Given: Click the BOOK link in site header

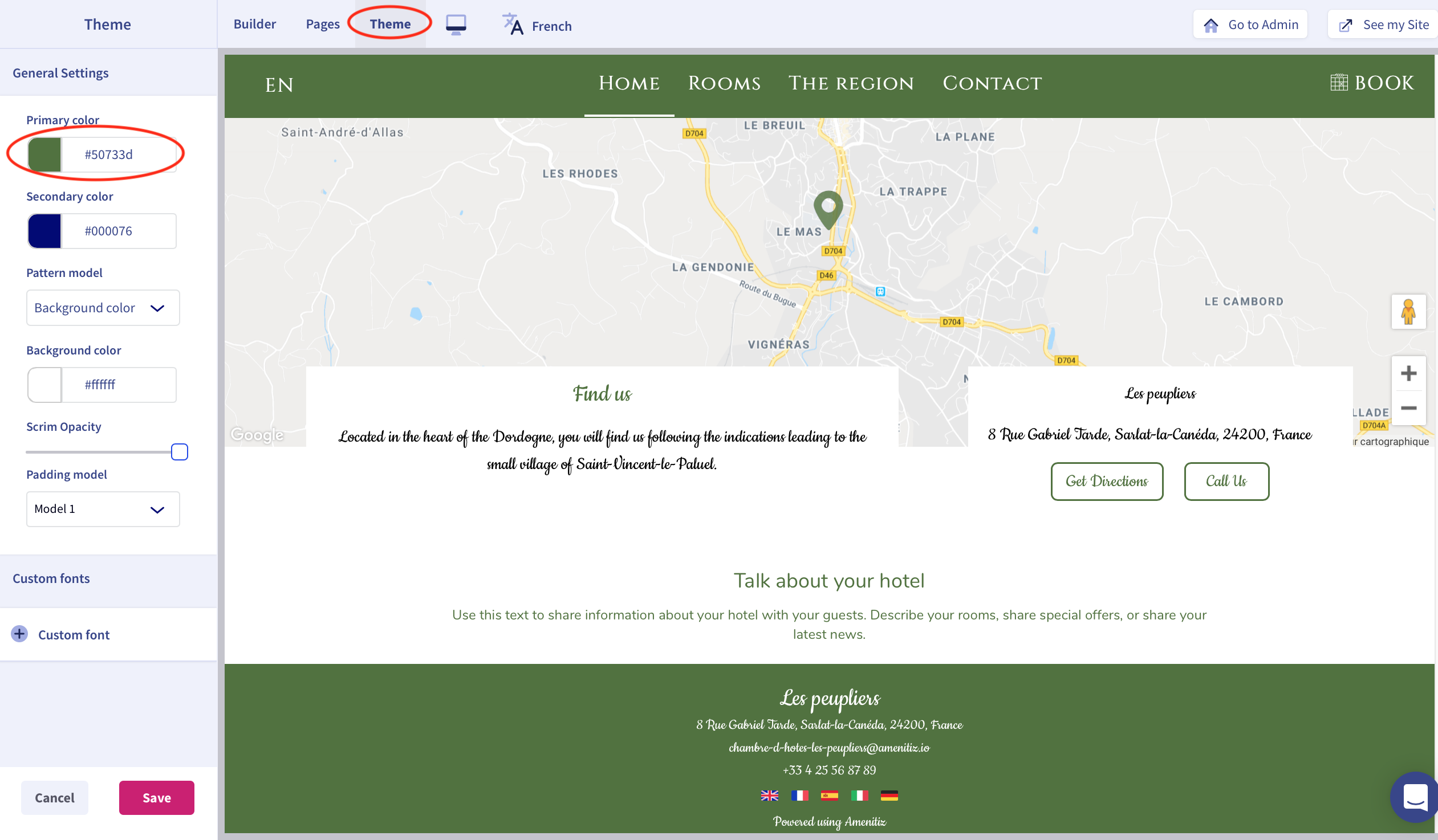Looking at the screenshot, I should 1372,83.
